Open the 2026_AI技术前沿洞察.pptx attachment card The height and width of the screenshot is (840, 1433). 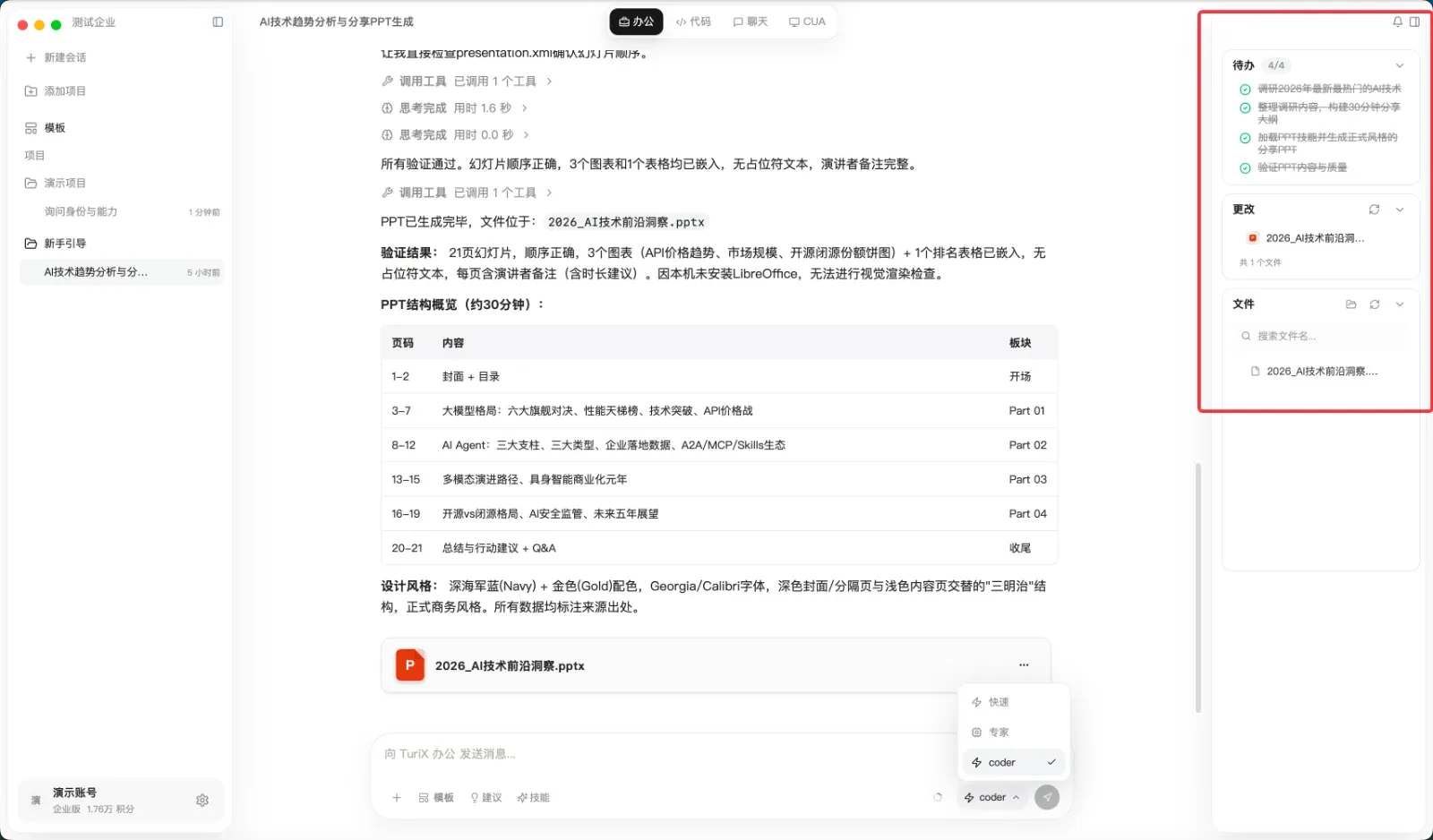tap(716, 665)
